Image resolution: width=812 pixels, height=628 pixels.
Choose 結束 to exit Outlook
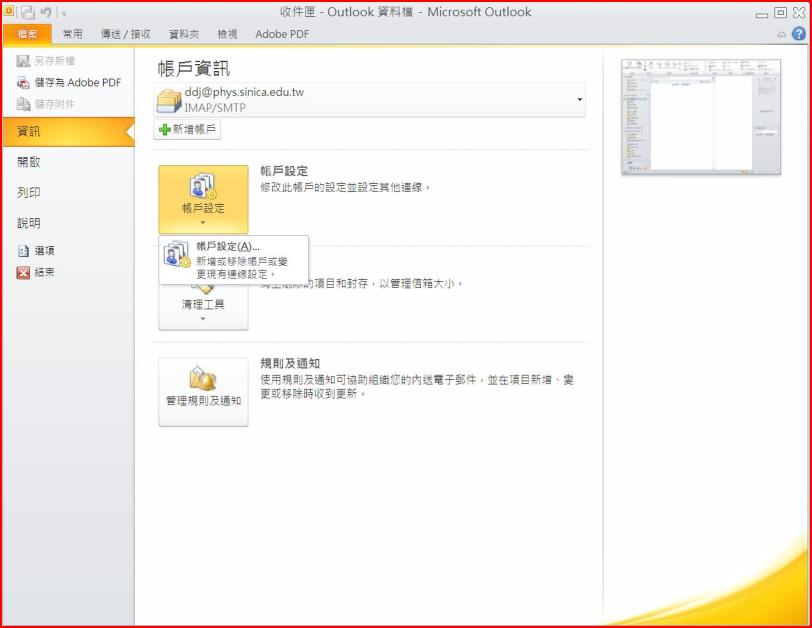click(x=44, y=272)
